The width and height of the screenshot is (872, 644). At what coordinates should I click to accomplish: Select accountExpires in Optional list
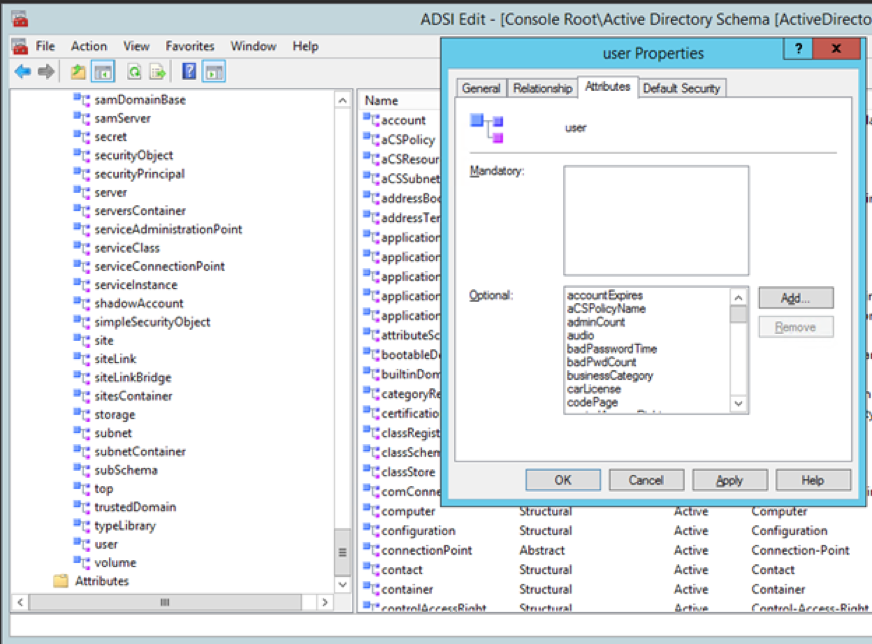pos(605,295)
